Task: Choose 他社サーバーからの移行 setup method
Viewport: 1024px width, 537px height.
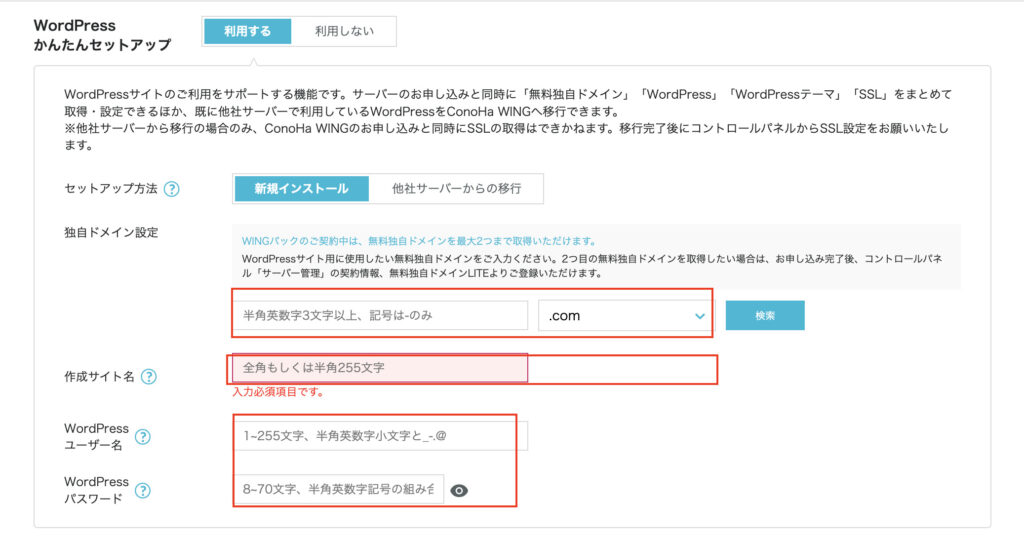Action: [x=456, y=189]
